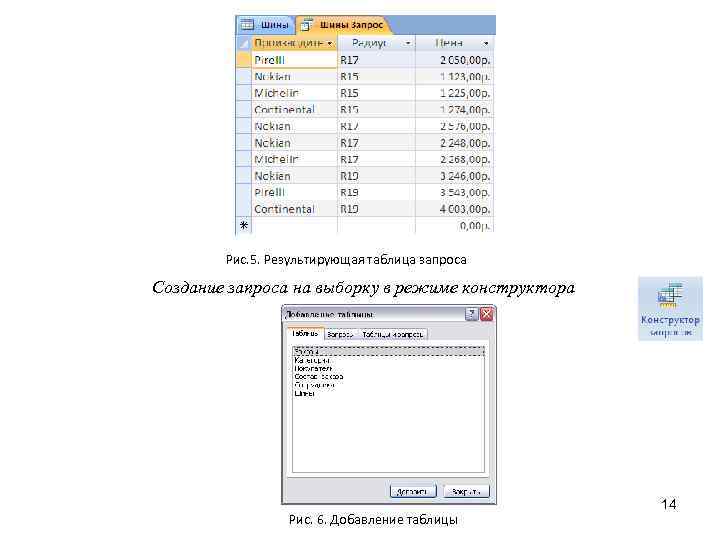
Task: Close the Добавление таблицы dialog with the red X
Action: click(x=486, y=314)
